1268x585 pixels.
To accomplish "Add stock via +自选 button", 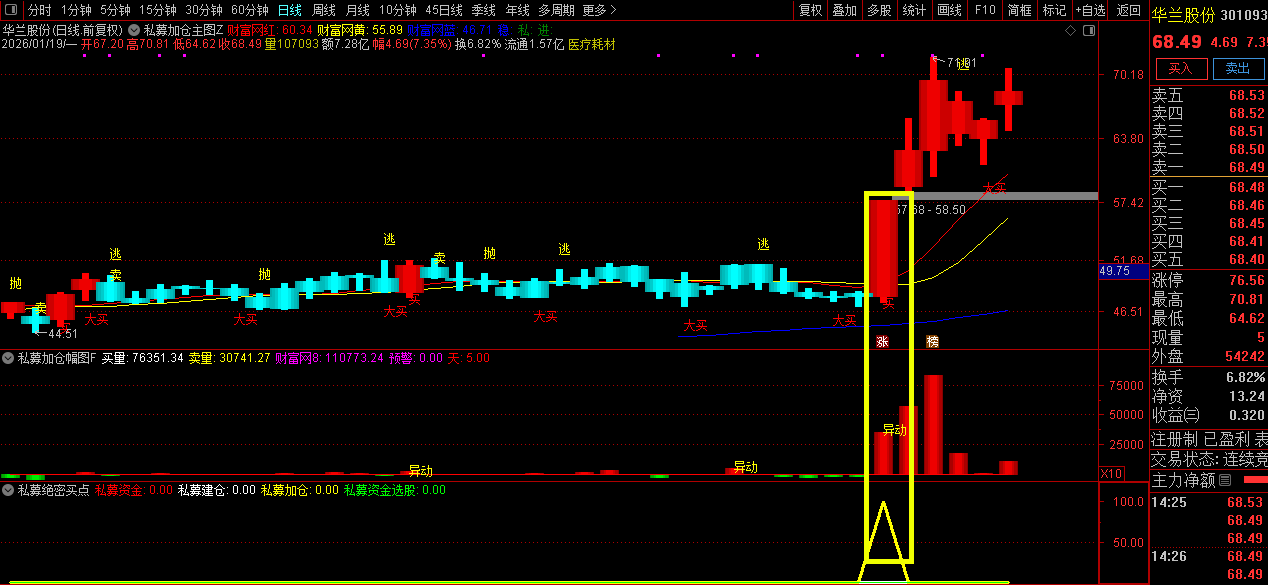I will 1091,10.
